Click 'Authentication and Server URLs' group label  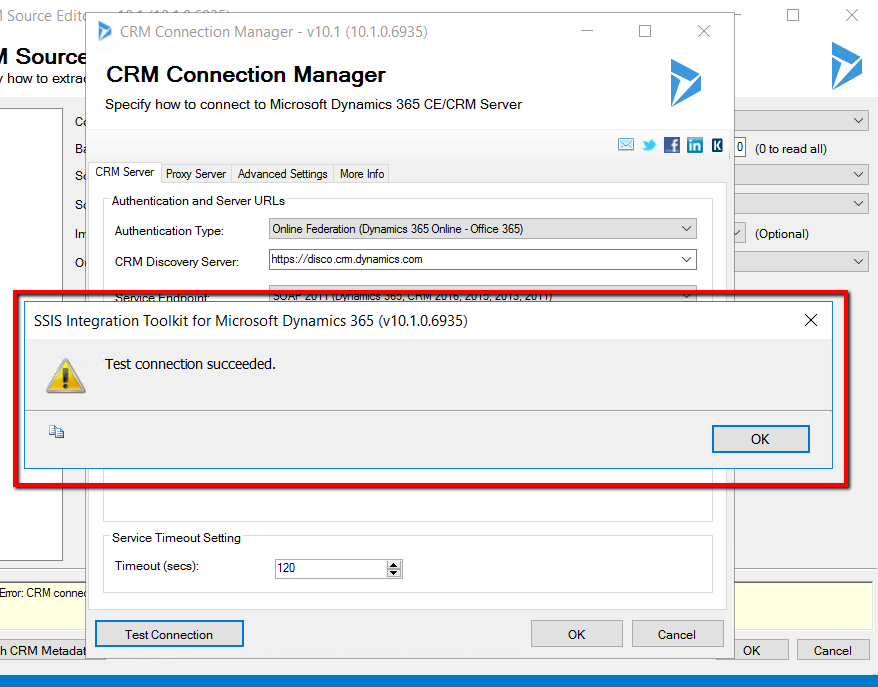pos(198,200)
